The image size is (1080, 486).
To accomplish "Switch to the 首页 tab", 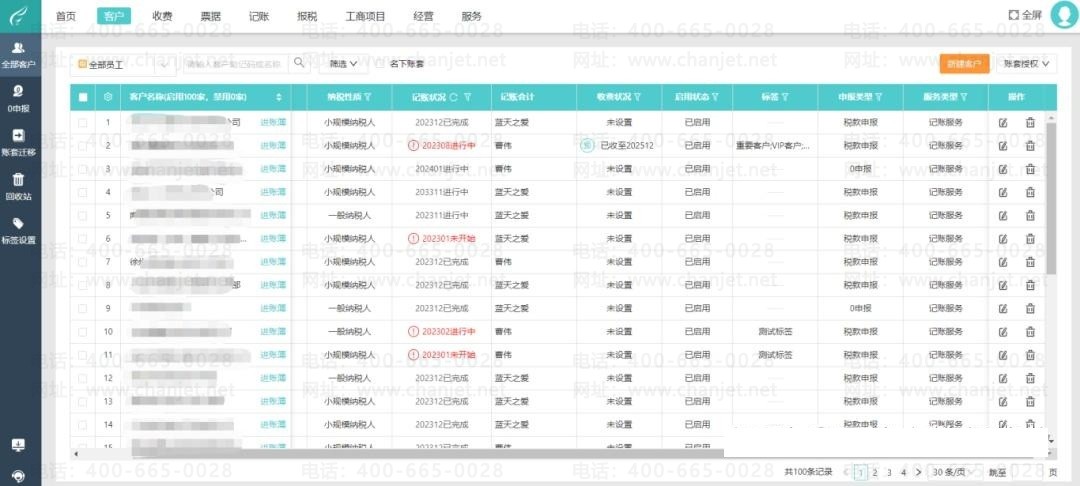I will click(65, 16).
